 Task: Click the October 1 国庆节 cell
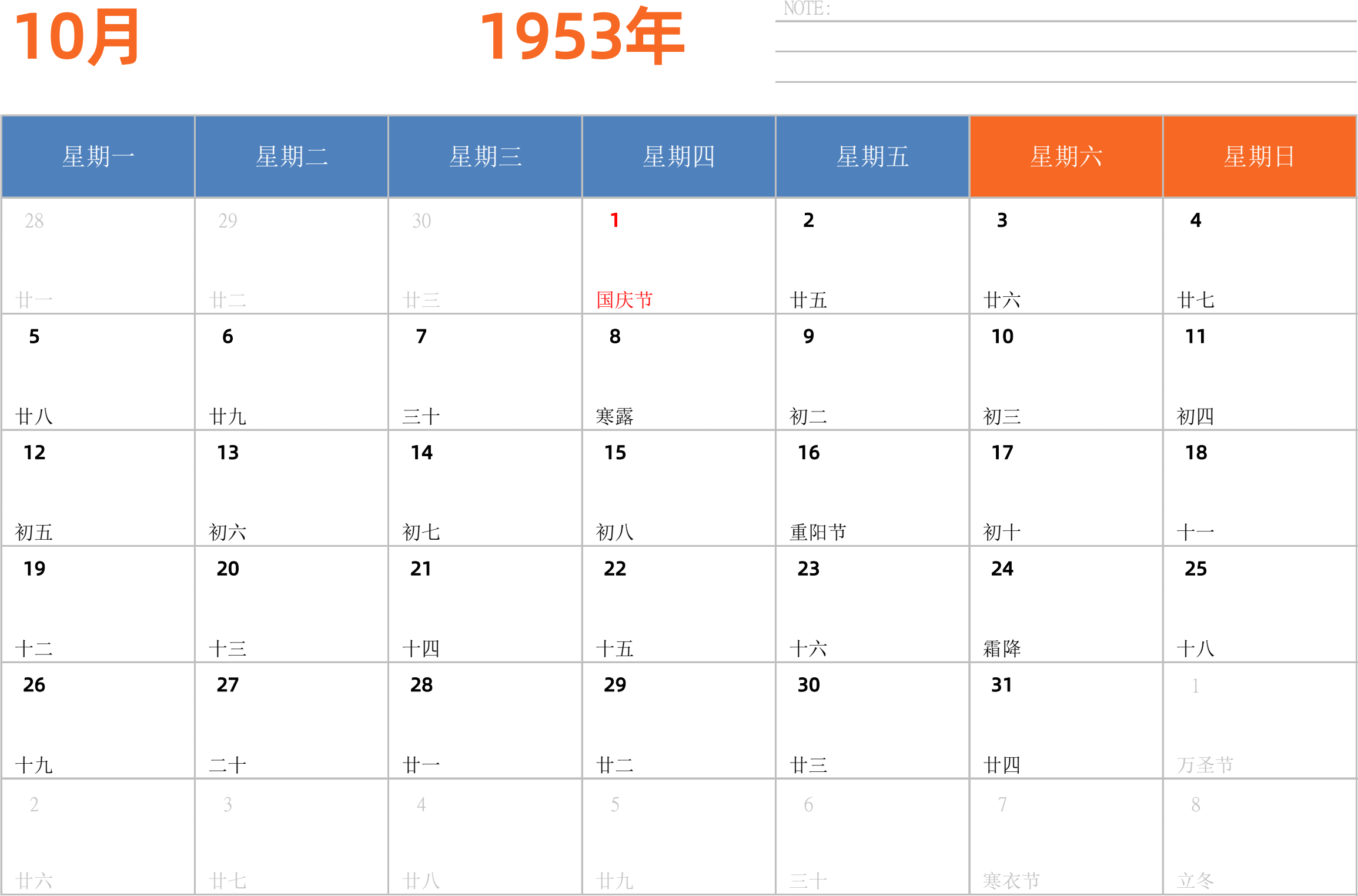point(678,256)
